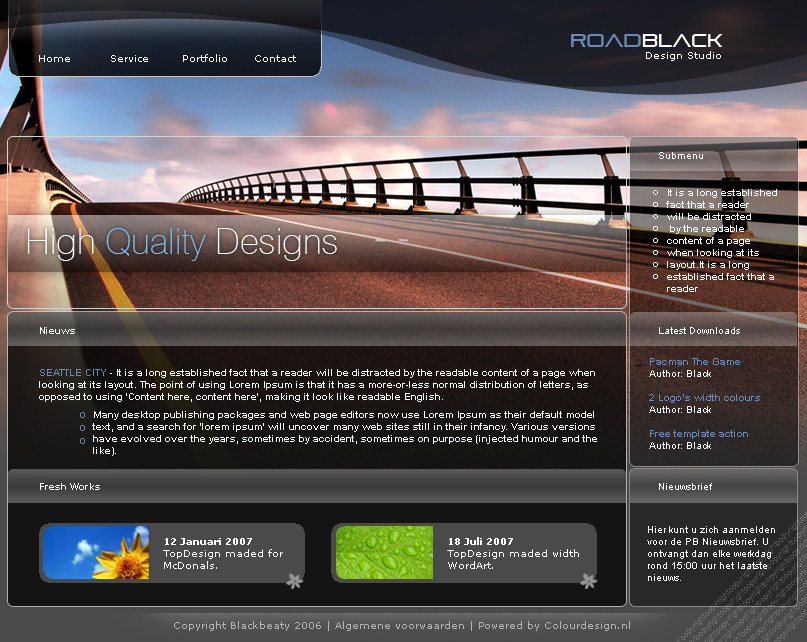Click the '12 Januari 2007' work title
The width and height of the screenshot is (807, 642).
(208, 541)
